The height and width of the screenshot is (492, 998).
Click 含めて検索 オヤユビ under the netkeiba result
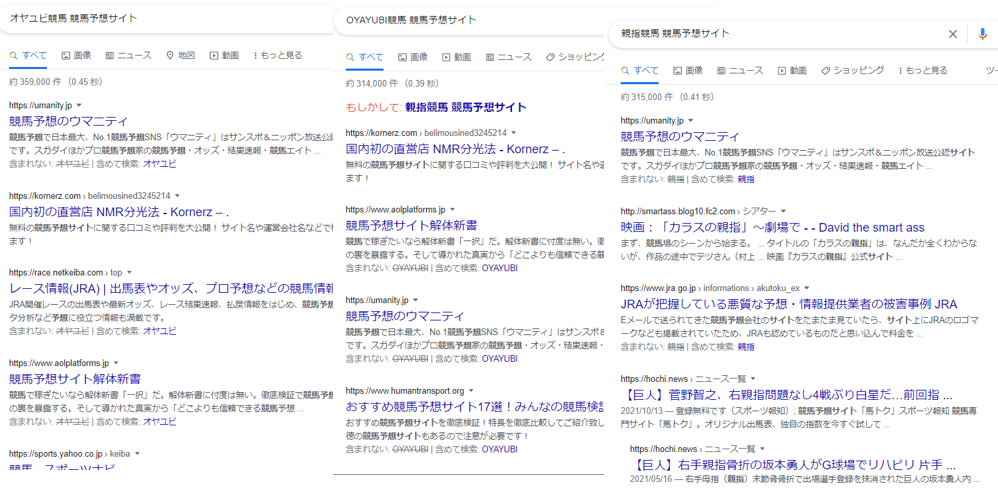click(159, 331)
